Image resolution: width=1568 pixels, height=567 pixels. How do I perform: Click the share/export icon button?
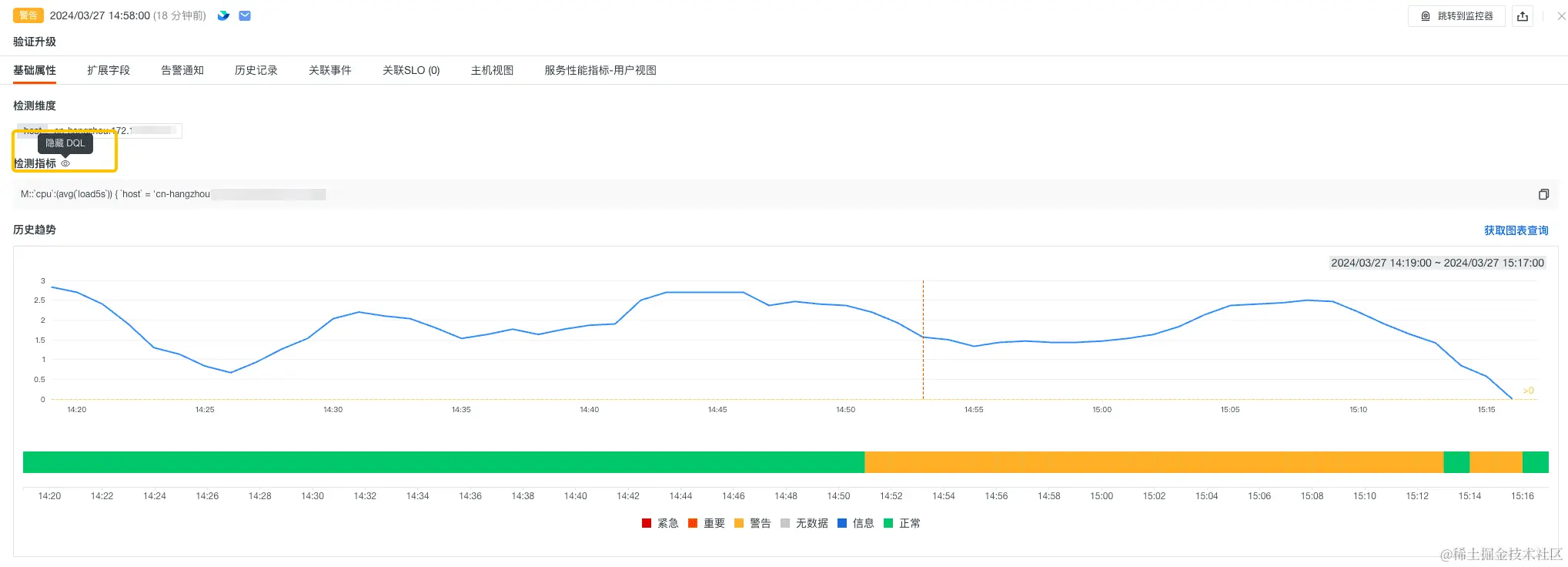(x=1523, y=16)
